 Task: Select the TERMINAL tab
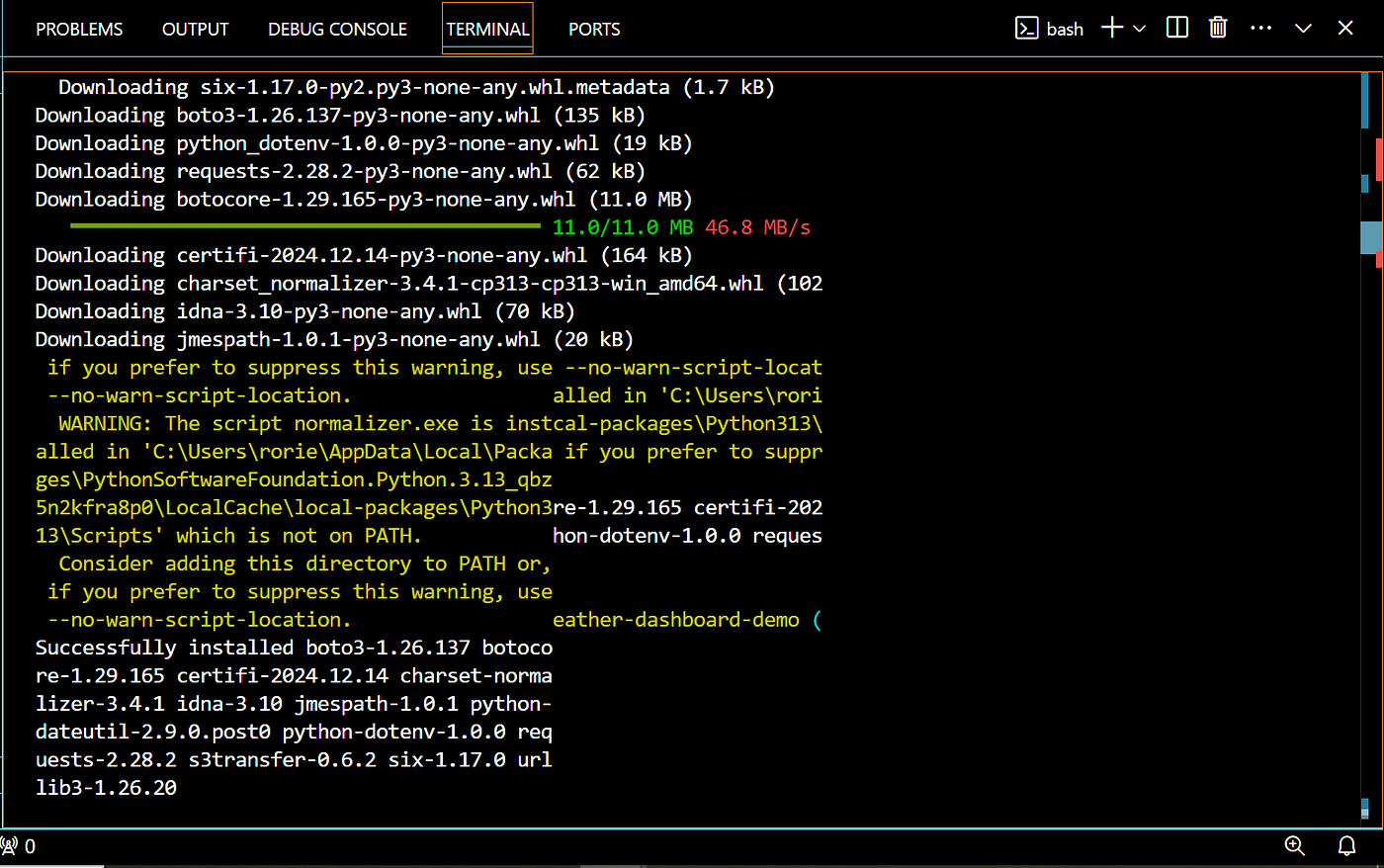487,30
